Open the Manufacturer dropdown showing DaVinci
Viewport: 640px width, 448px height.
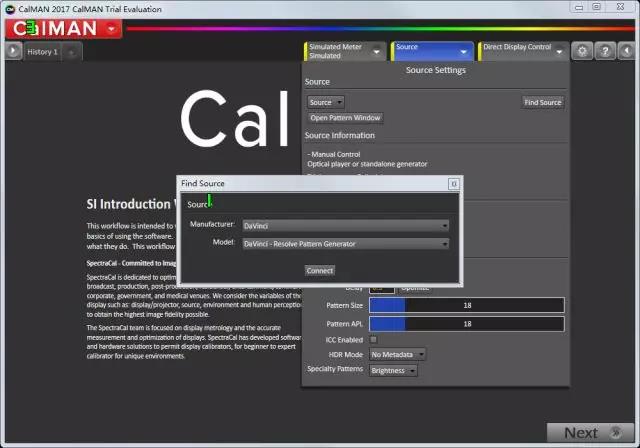[346, 226]
